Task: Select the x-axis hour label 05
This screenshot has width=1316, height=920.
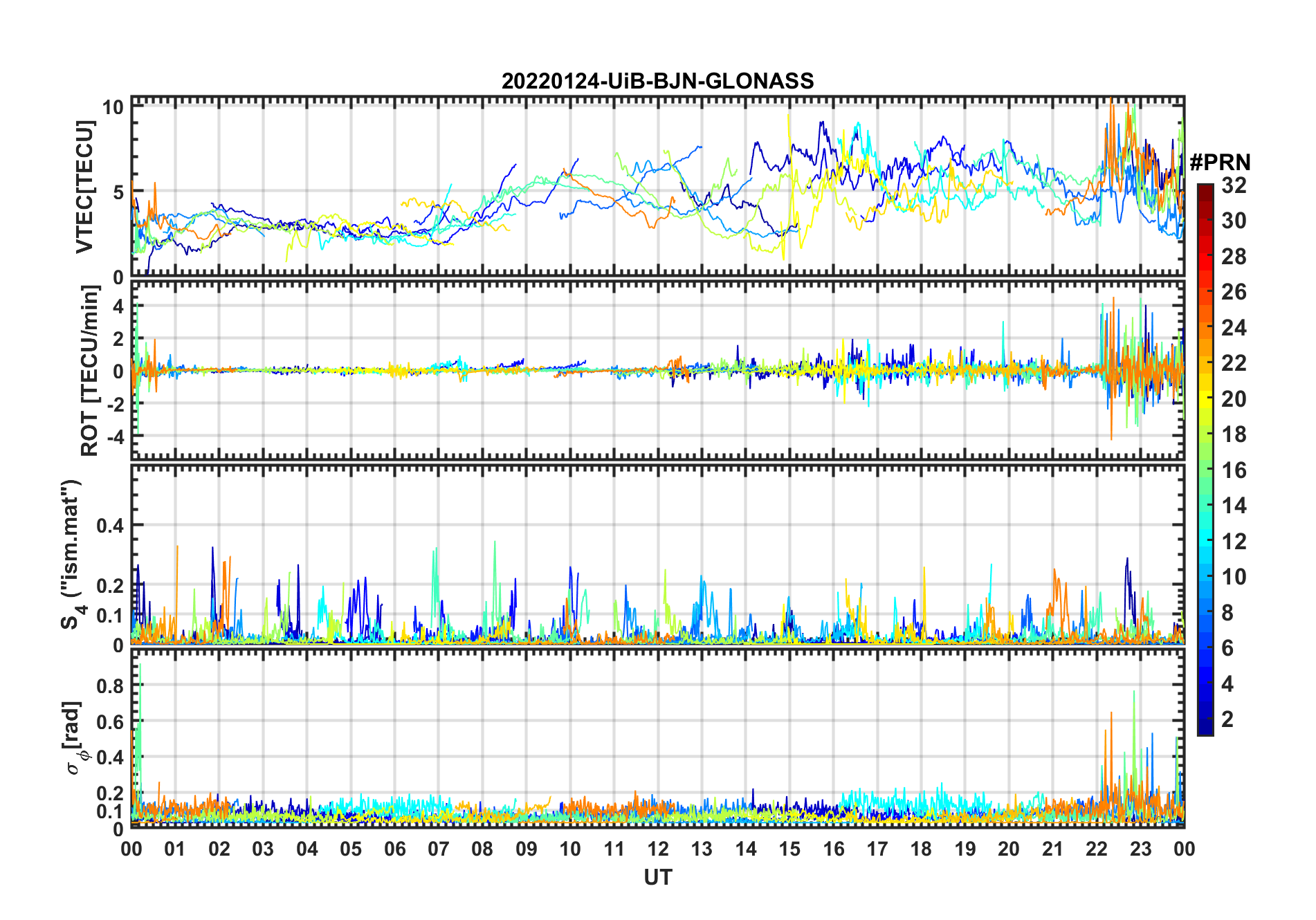Action: pos(351,849)
